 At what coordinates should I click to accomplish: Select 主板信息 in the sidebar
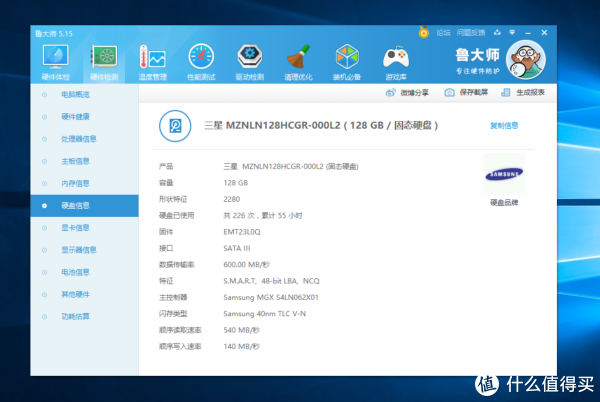(x=85, y=161)
